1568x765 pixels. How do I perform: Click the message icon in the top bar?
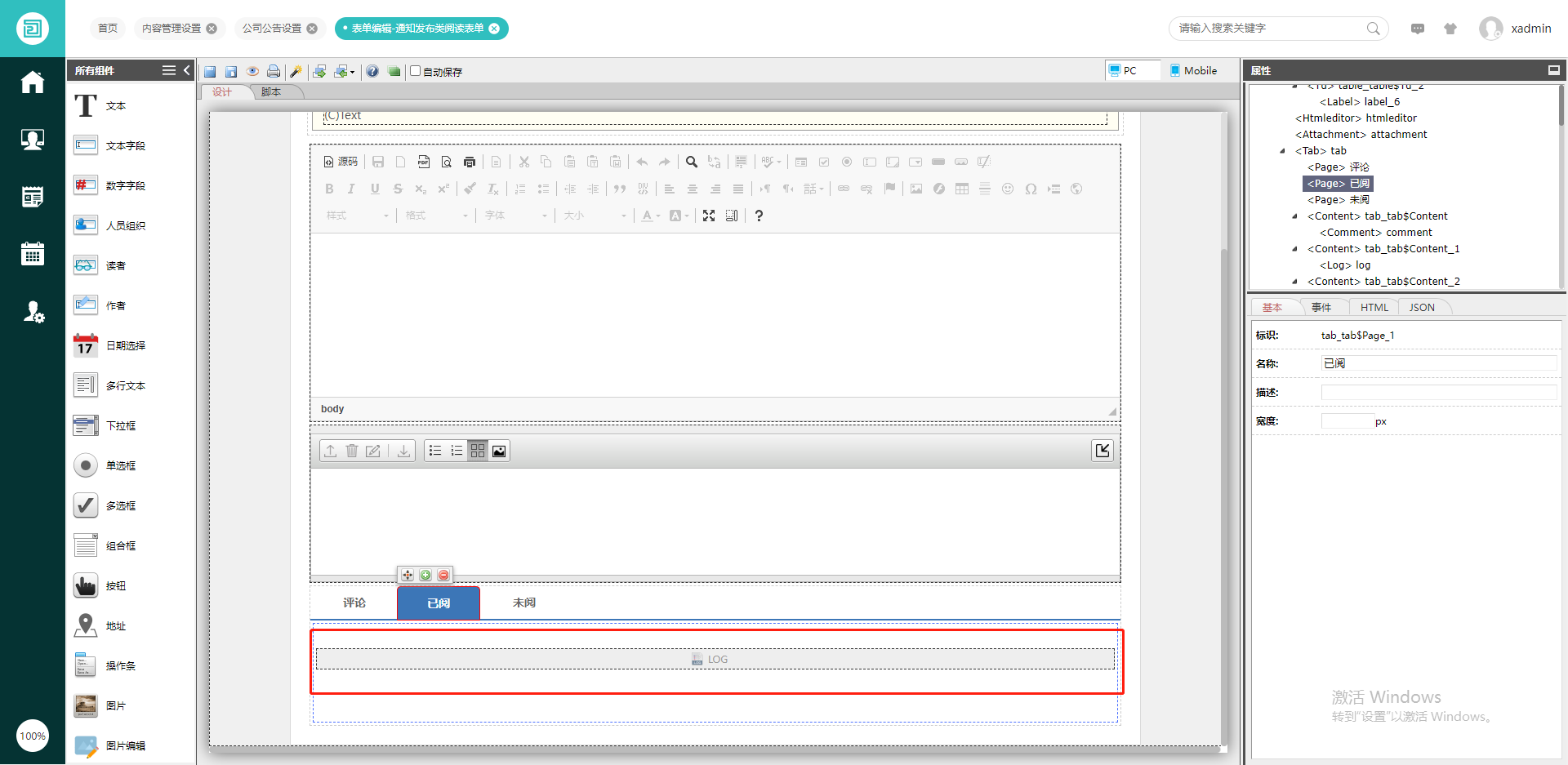[1418, 29]
